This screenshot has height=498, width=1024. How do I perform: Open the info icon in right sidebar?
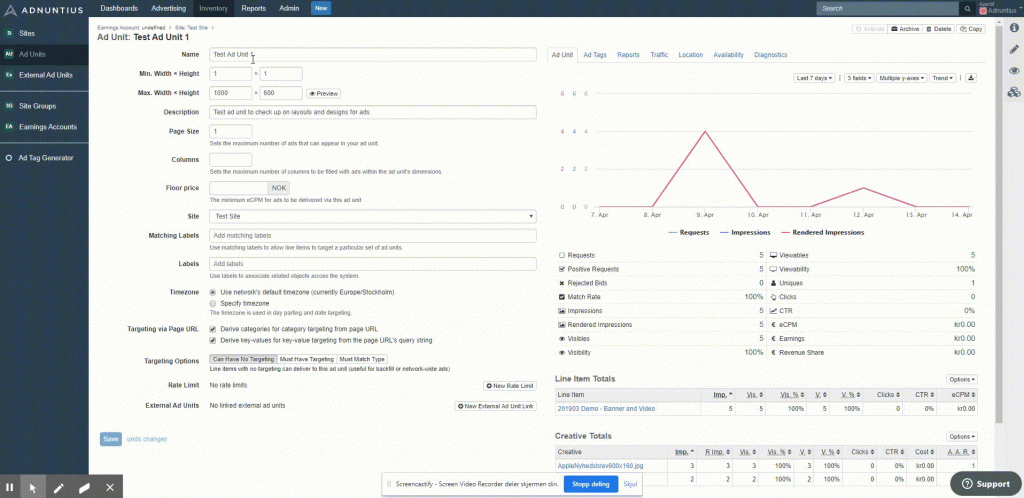1014,27
